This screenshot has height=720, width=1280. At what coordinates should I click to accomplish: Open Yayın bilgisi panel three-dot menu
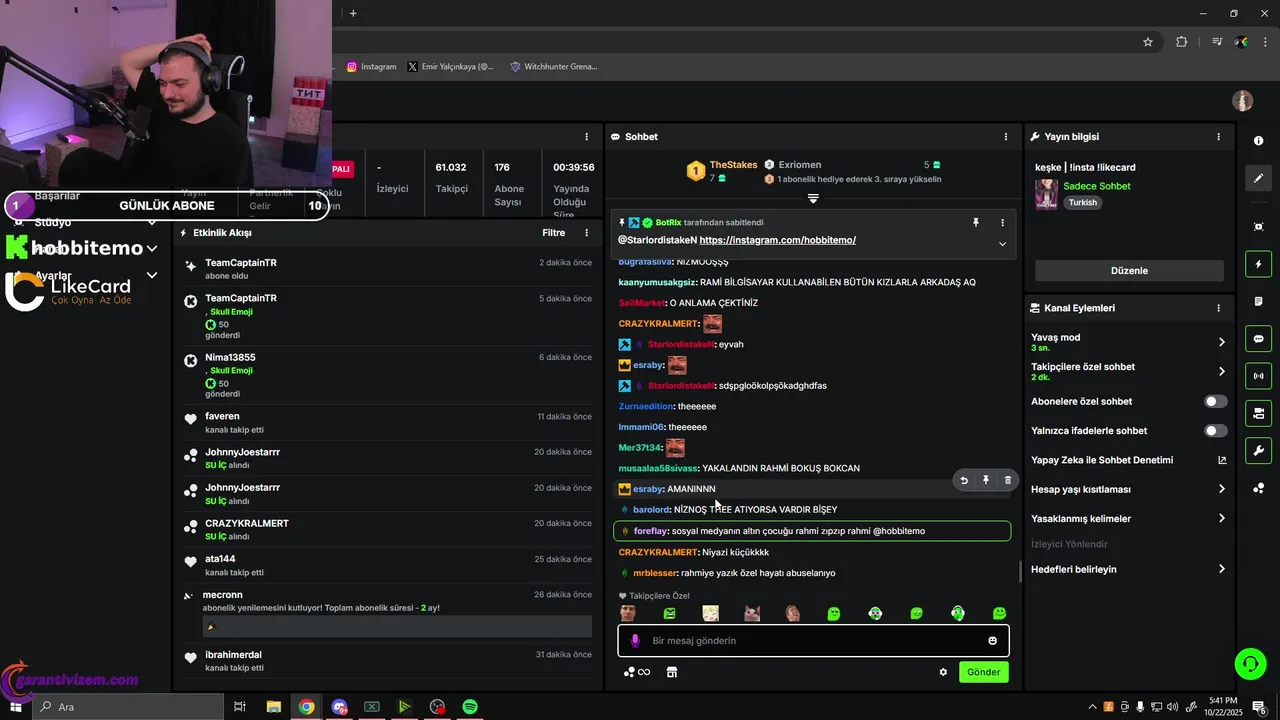(1218, 136)
